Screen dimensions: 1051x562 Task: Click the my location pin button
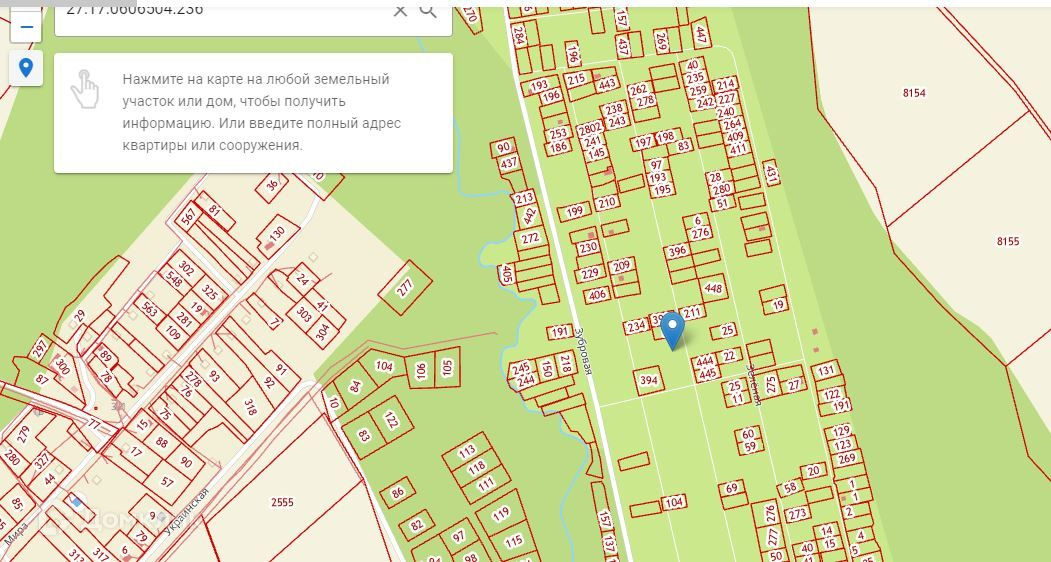(x=26, y=68)
